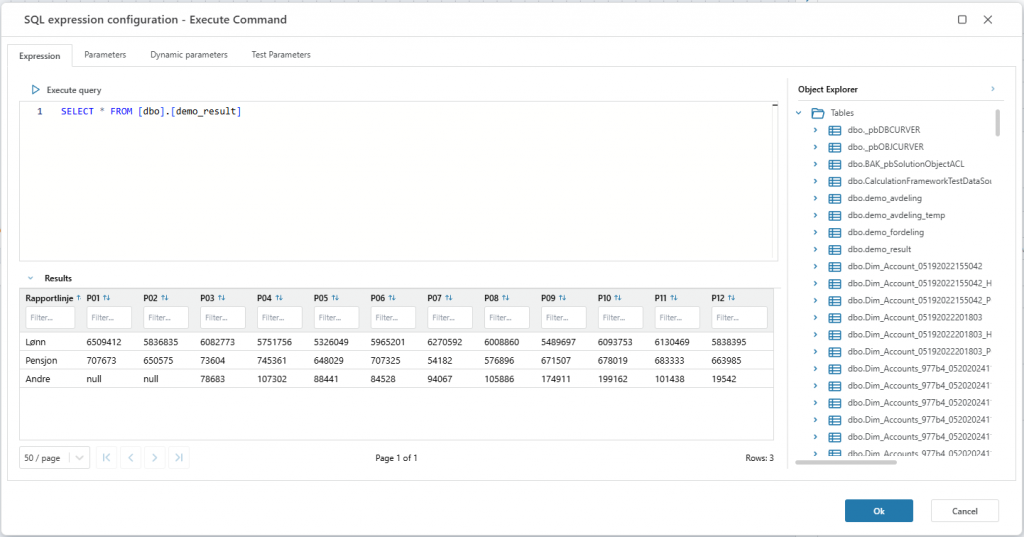Toggle sort on the Rapportlinje column
This screenshot has width=1024, height=537.
[79, 298]
